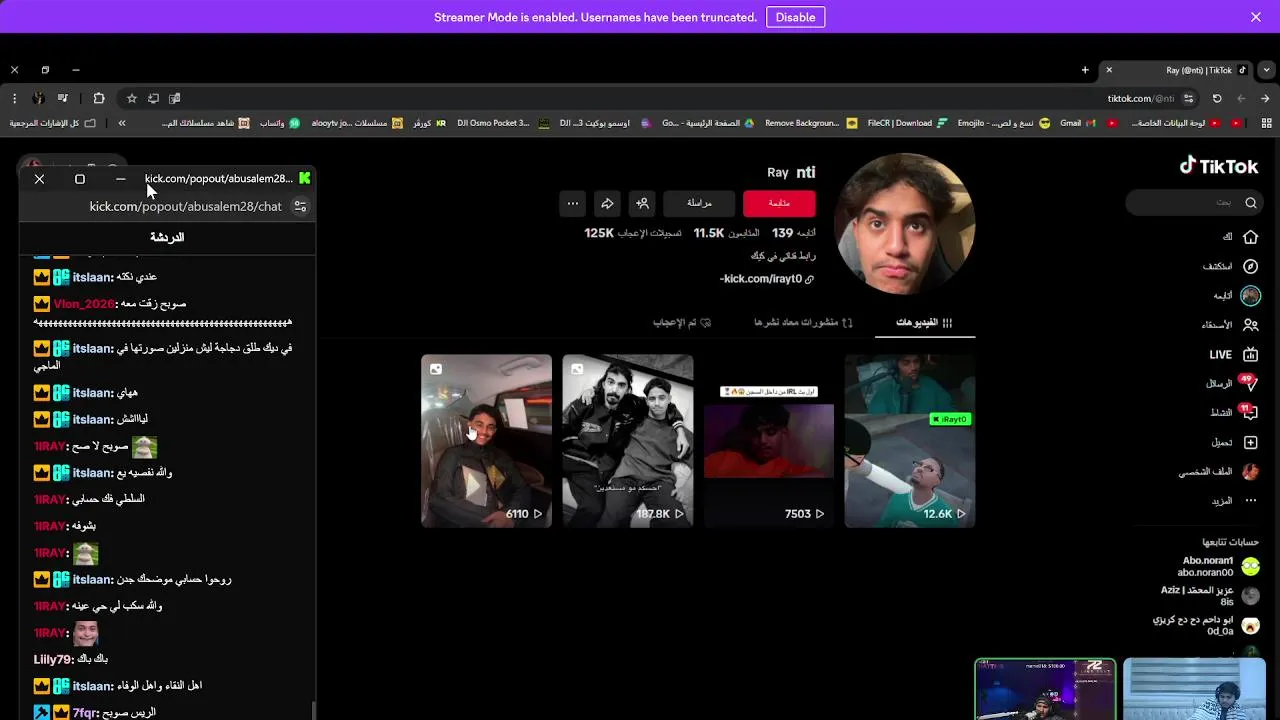Image resolution: width=1280 pixels, height=720 pixels.
Task: Open the new tab plus button
Action: click(x=1085, y=70)
